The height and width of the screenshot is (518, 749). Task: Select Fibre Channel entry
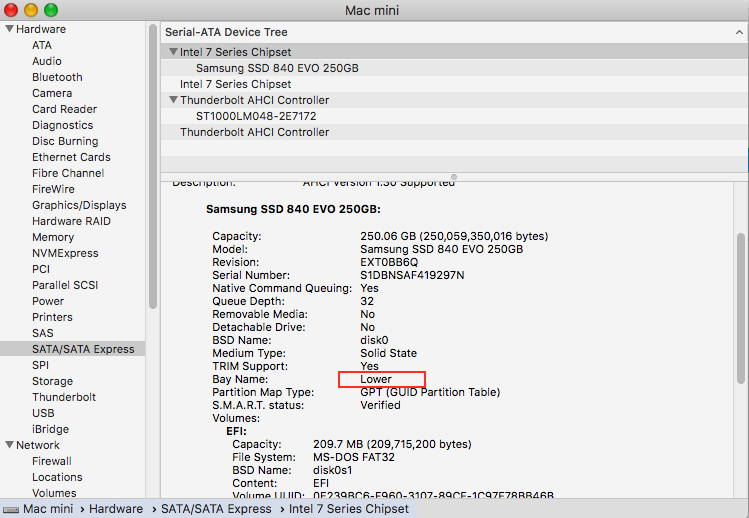pyautogui.click(x=68, y=173)
